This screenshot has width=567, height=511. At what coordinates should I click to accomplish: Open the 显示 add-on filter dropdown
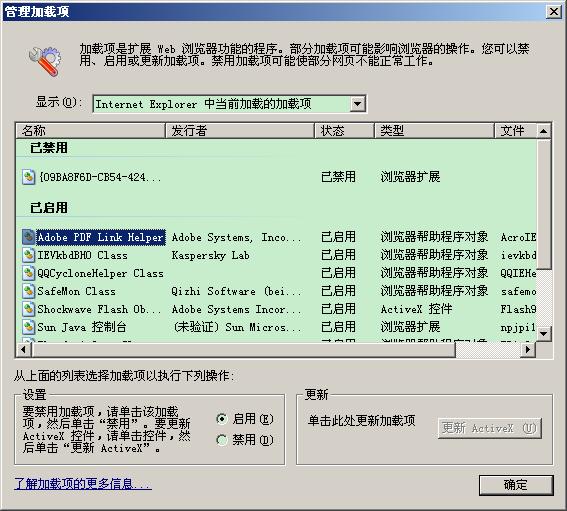point(357,104)
